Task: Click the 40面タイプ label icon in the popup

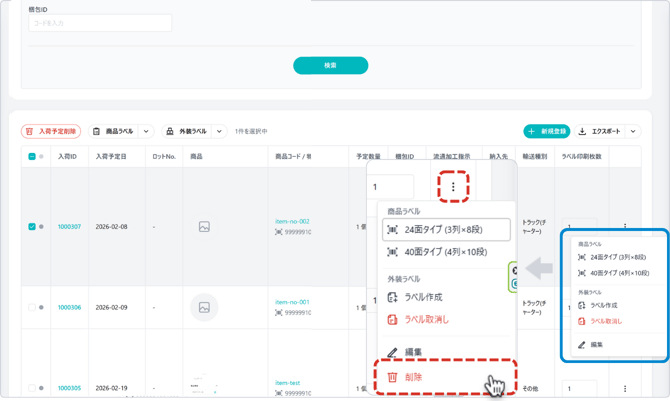Action: (392, 252)
